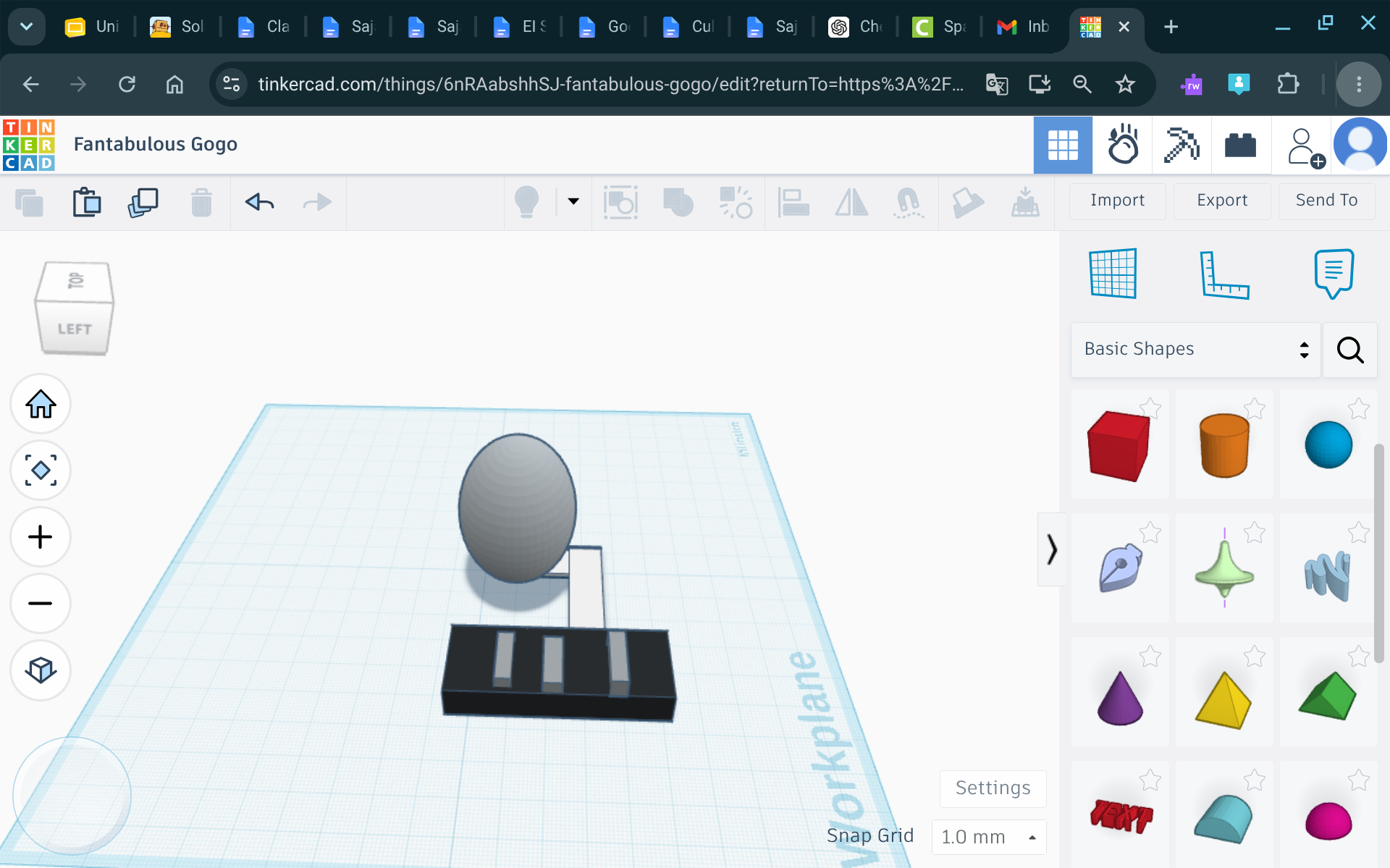Click the Ungroup shapes icon
The image size is (1390, 868).
click(736, 202)
